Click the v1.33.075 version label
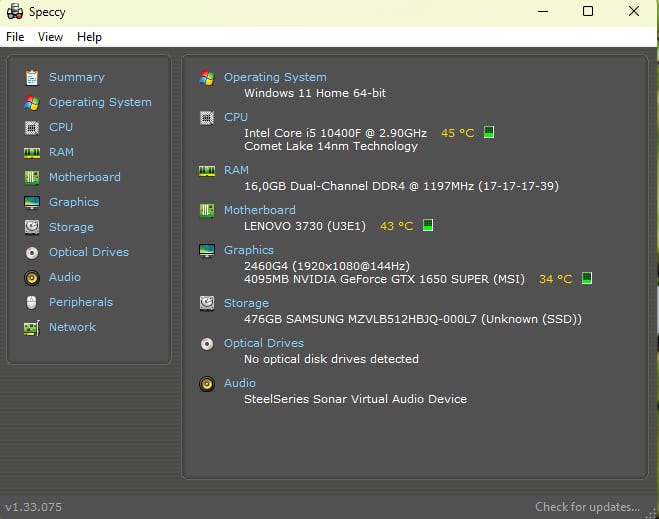Viewport: 659px width, 519px height. (34, 507)
